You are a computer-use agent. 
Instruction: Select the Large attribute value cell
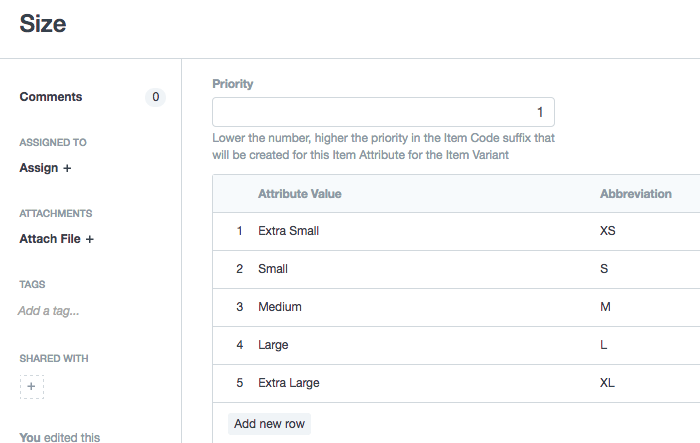273,345
